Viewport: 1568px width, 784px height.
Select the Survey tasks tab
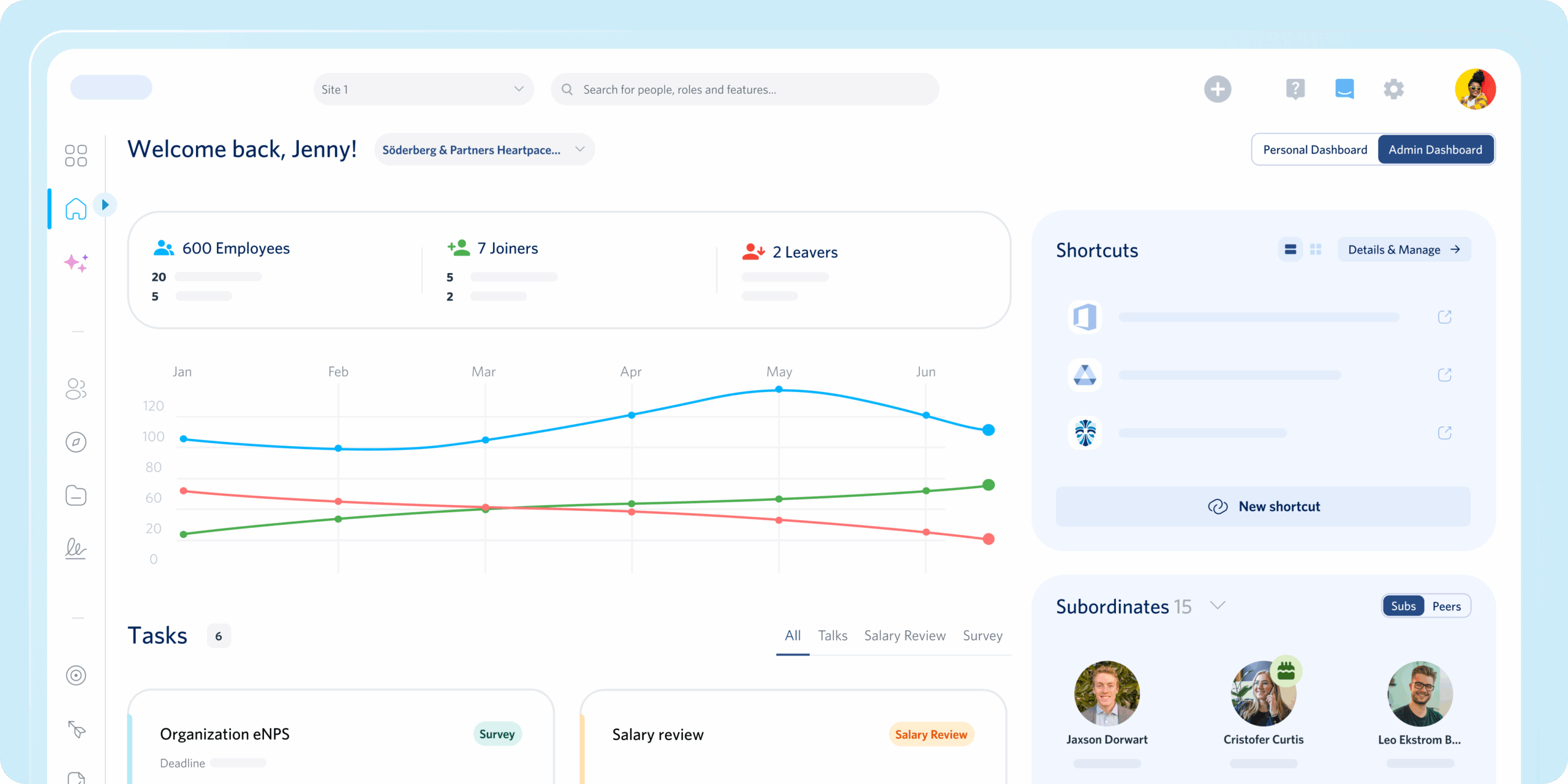[x=982, y=636]
